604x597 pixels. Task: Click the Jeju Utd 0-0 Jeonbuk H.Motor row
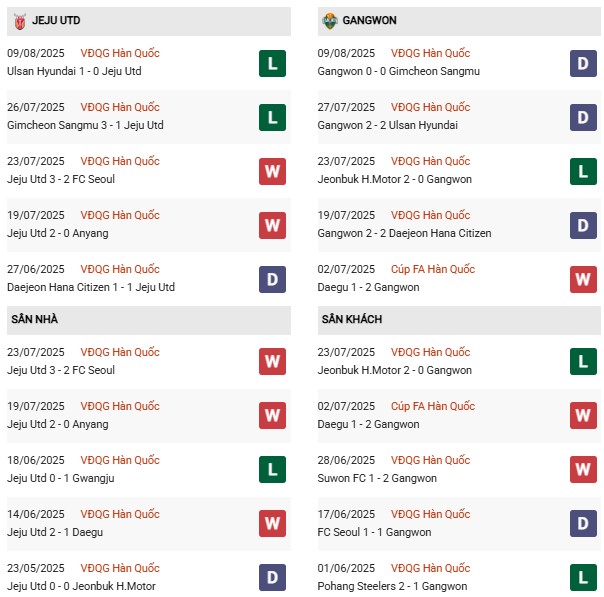[81, 586]
